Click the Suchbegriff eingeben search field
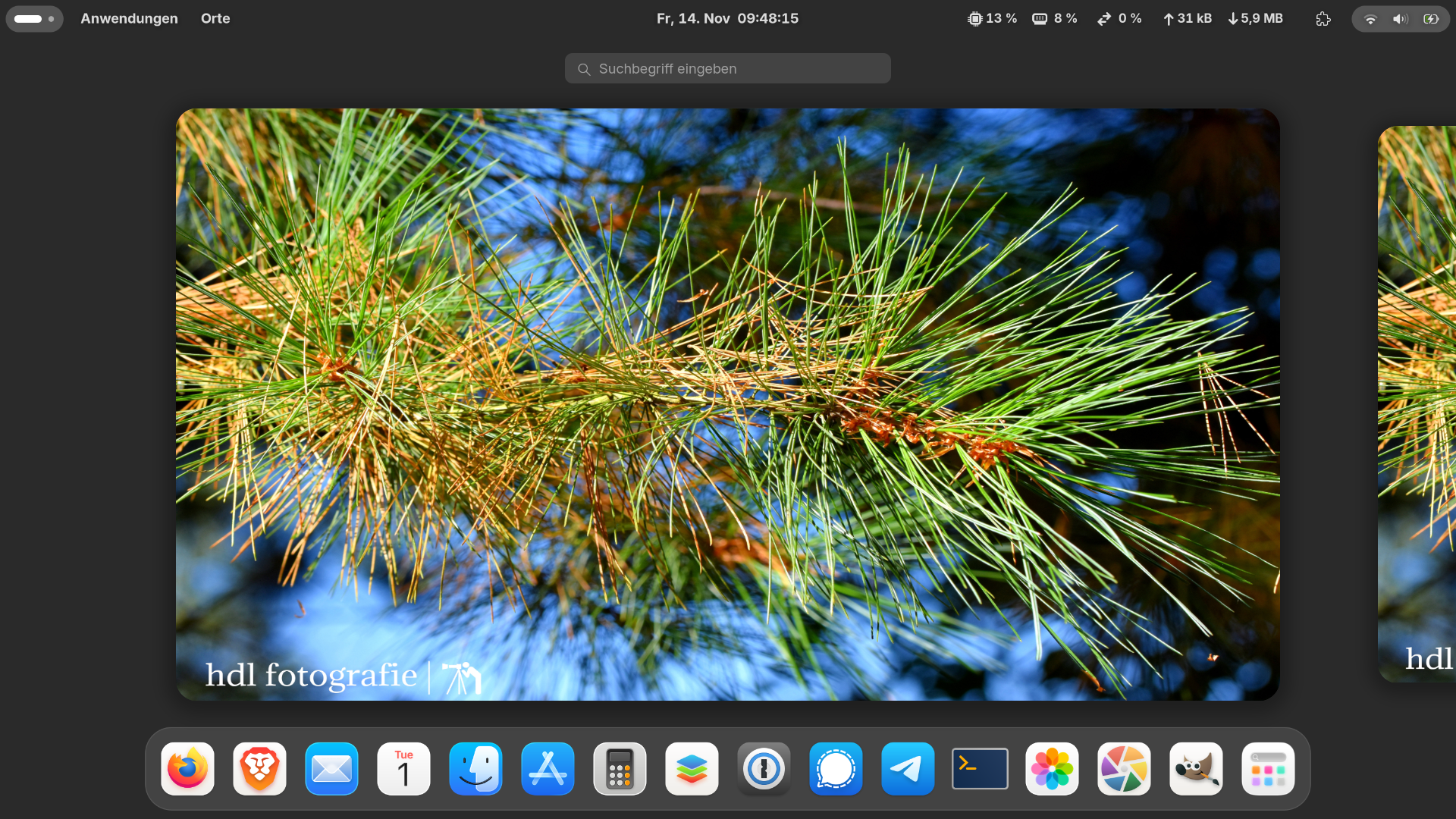The height and width of the screenshot is (819, 1456). click(x=728, y=69)
